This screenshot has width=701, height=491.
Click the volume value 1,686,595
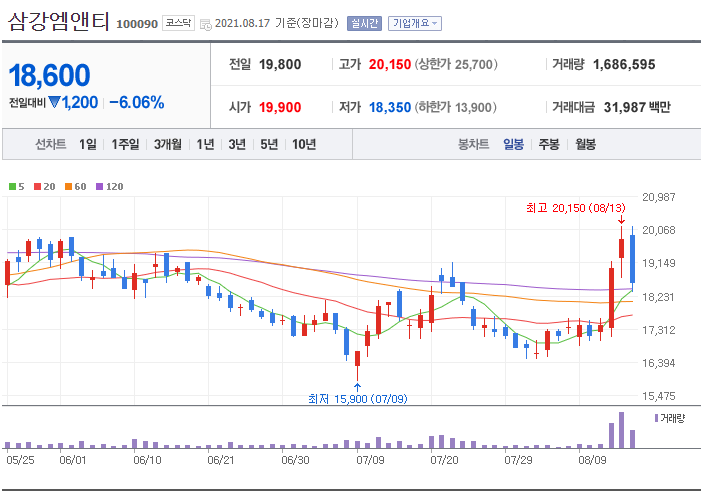click(x=624, y=64)
